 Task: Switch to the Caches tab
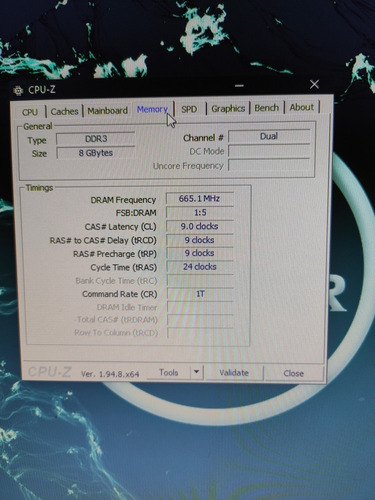coord(64,111)
